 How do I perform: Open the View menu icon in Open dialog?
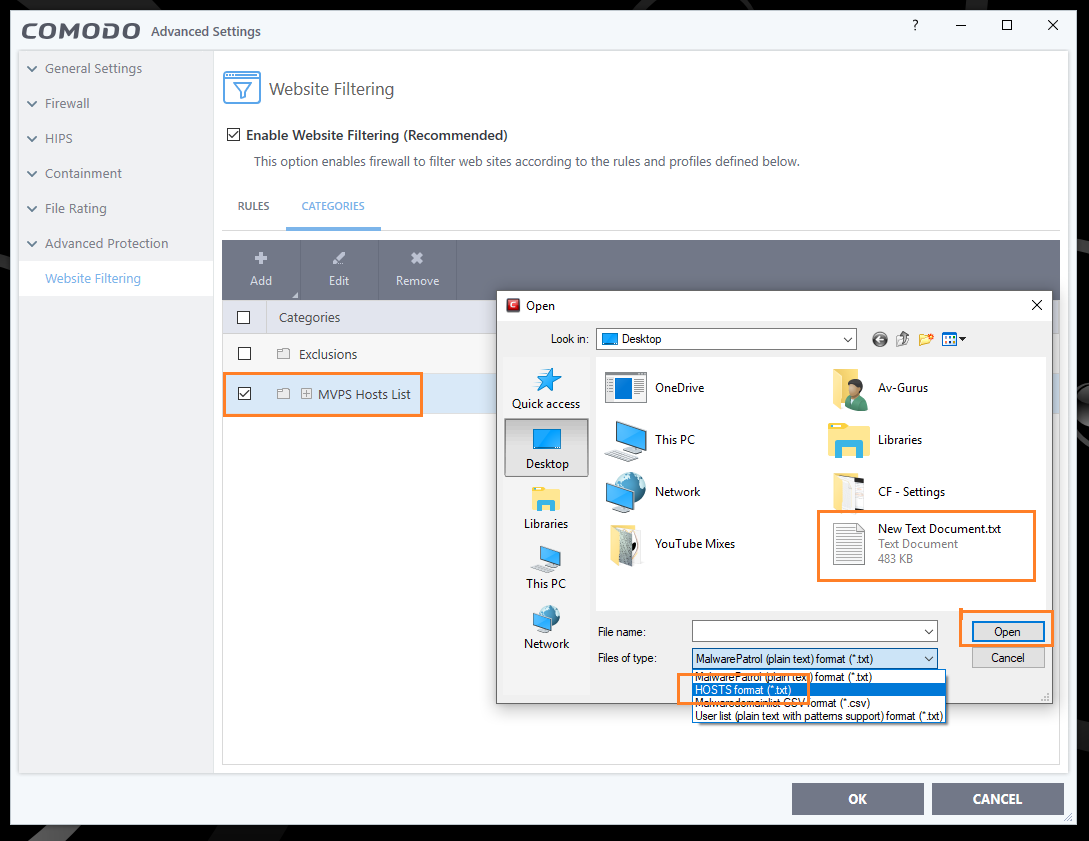pyautogui.click(x=954, y=339)
